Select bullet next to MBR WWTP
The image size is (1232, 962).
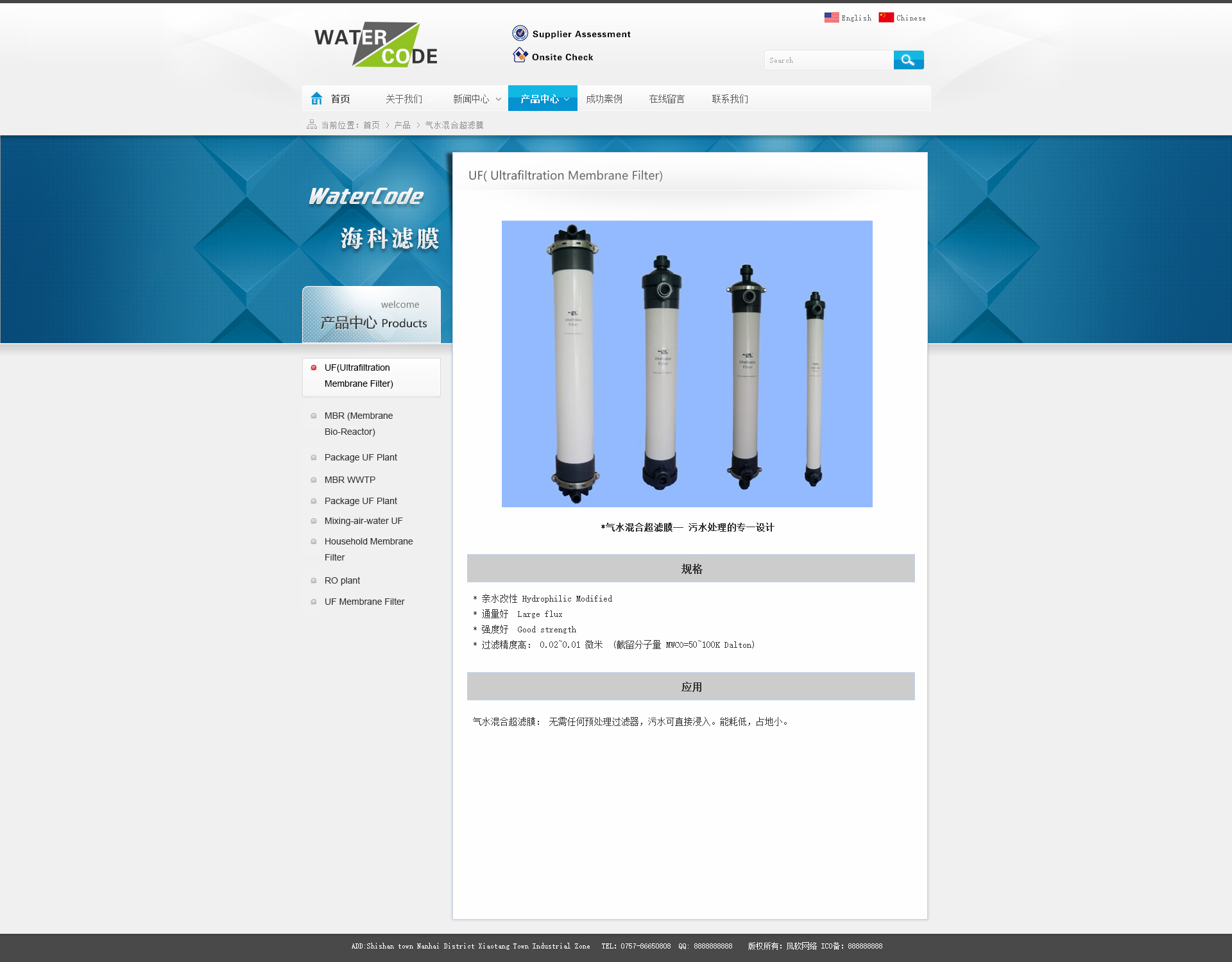coord(314,480)
